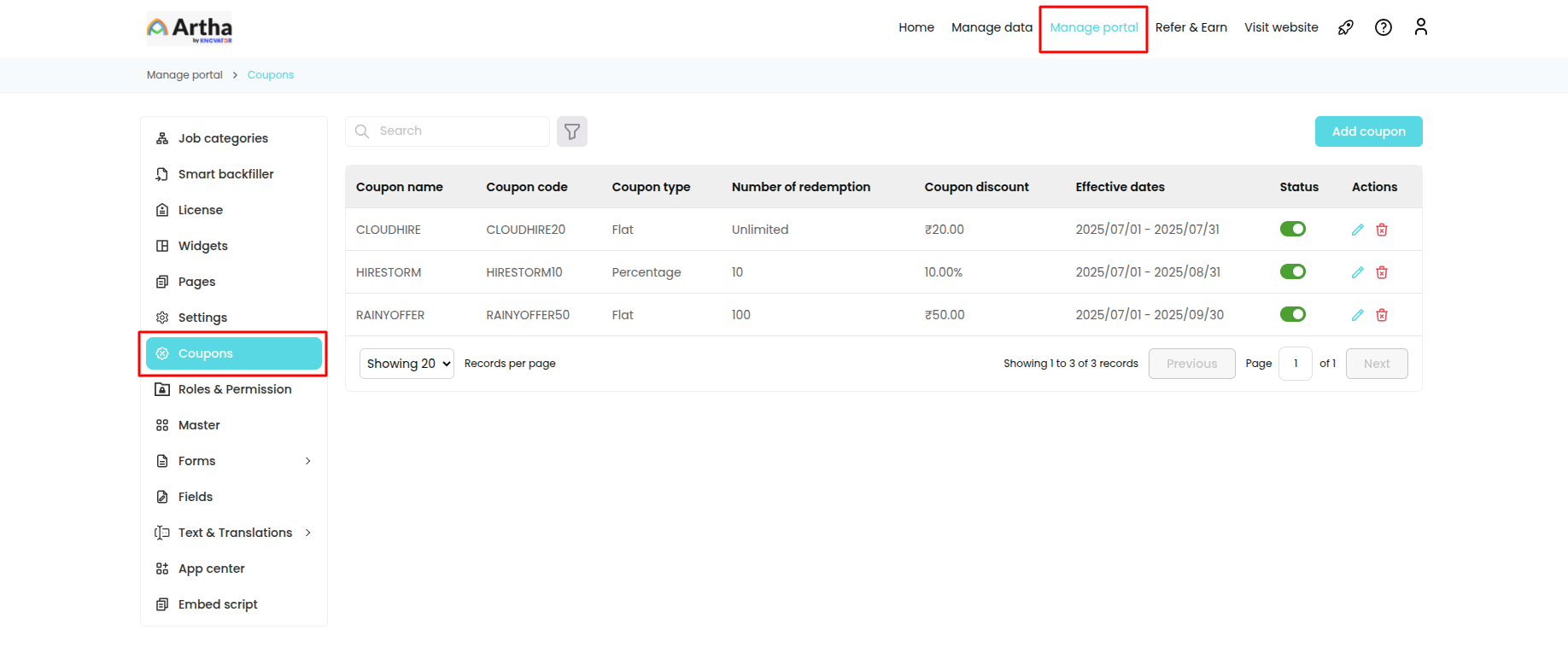The height and width of the screenshot is (653, 1568).
Task: Open Roles & Permission in sidebar
Action: tap(234, 389)
